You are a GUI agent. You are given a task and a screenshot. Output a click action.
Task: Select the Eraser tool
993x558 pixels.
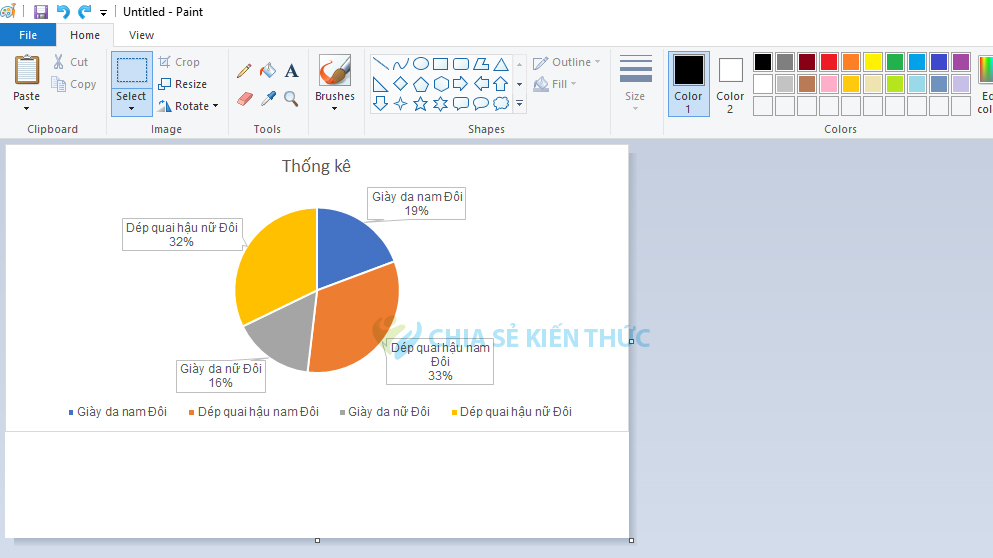tap(244, 98)
